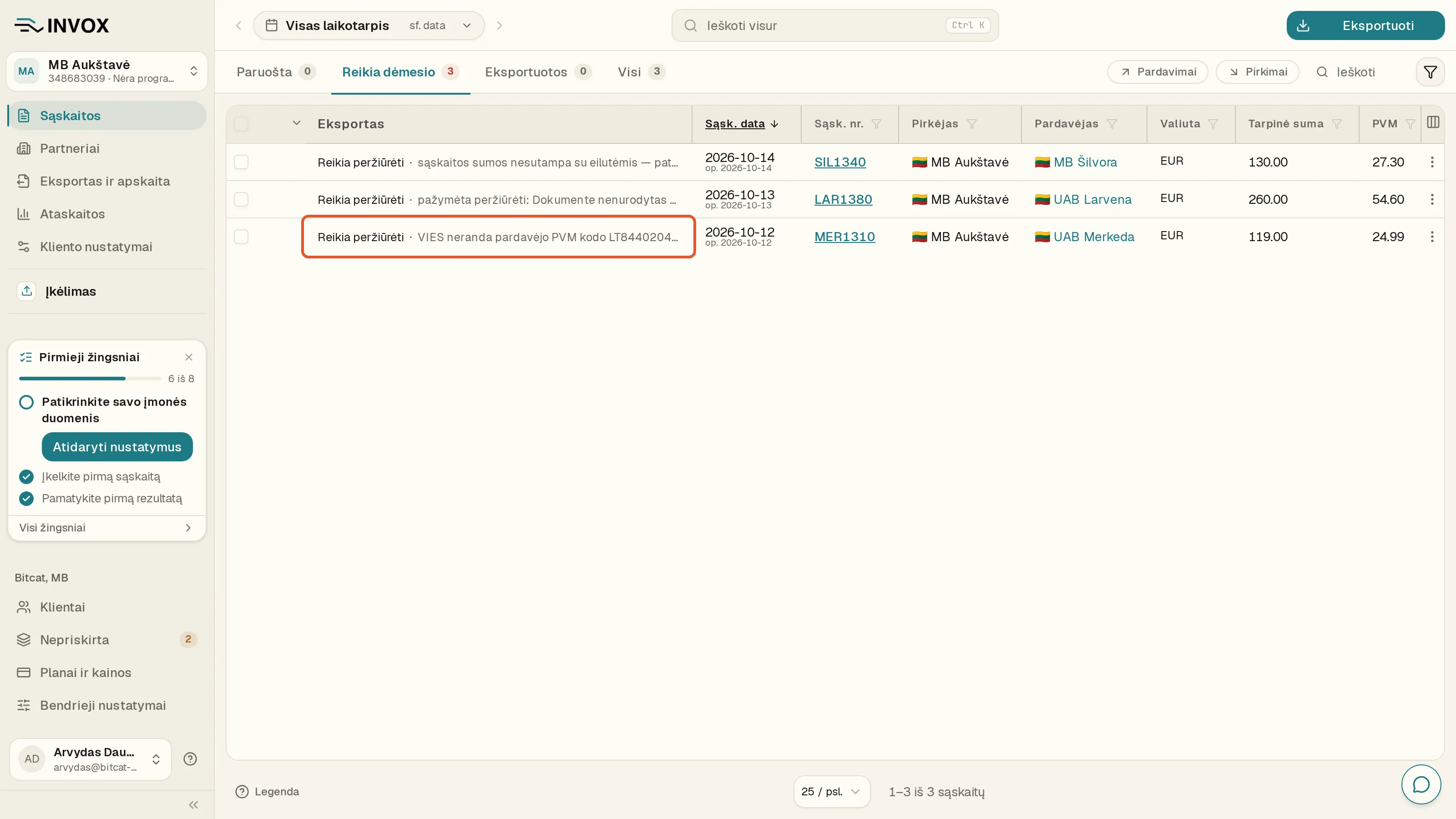Open Partneriai in the sidebar

(x=107, y=148)
